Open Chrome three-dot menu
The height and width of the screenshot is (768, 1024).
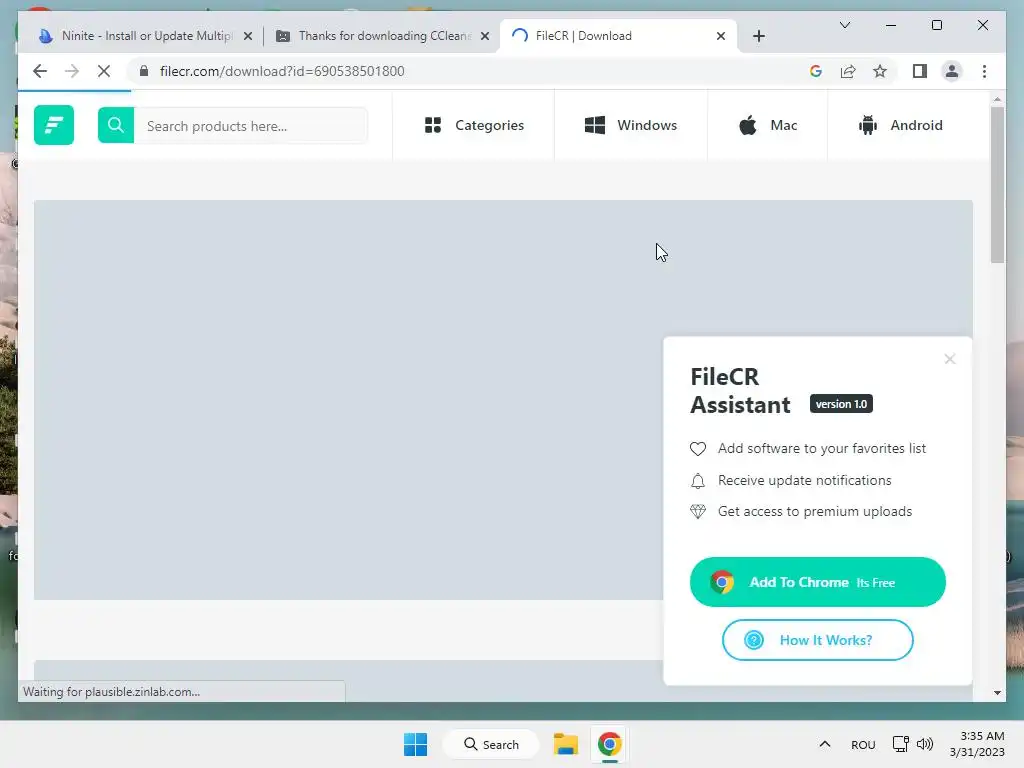[984, 71]
